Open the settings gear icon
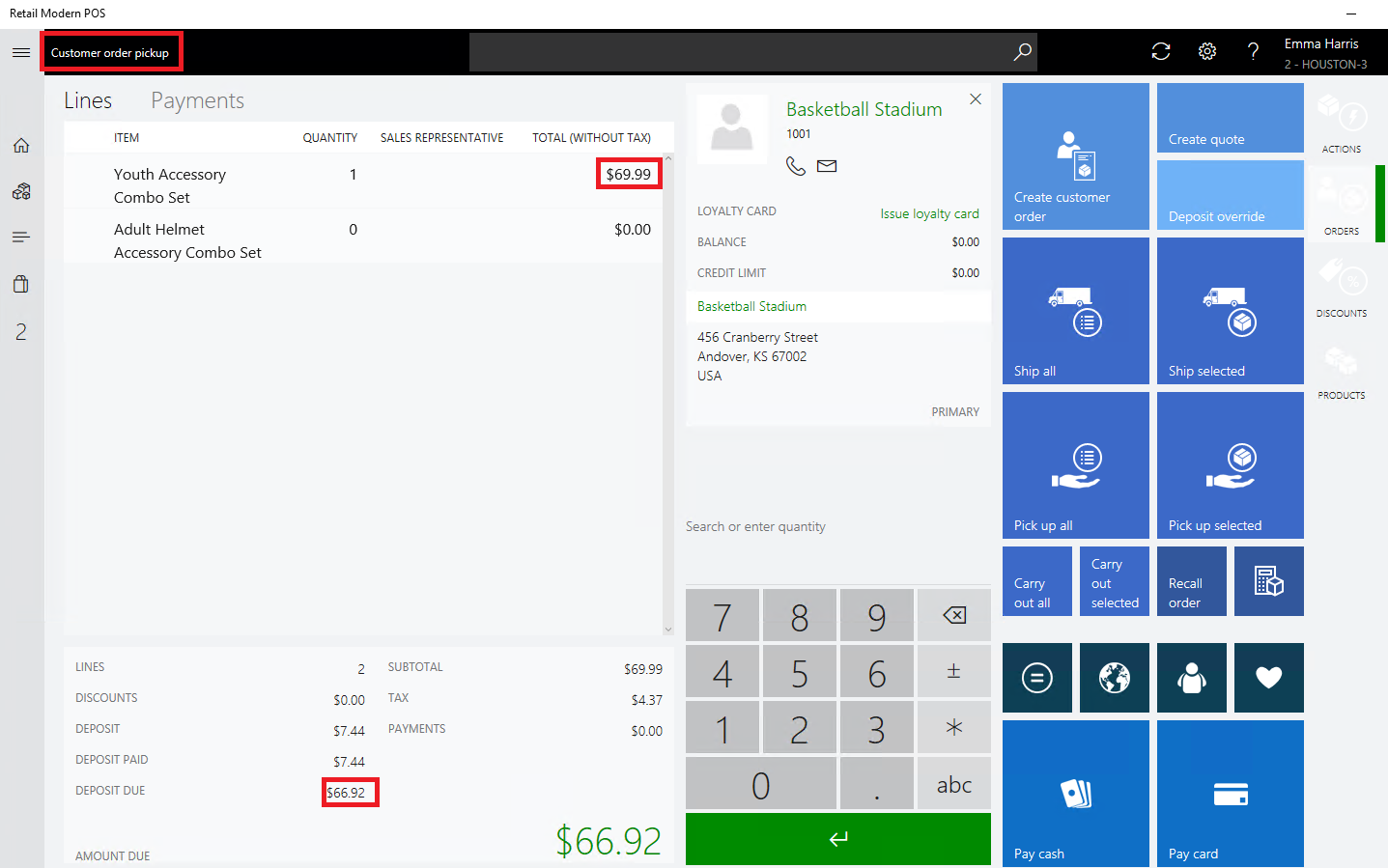This screenshot has width=1388, height=868. coord(1207,52)
